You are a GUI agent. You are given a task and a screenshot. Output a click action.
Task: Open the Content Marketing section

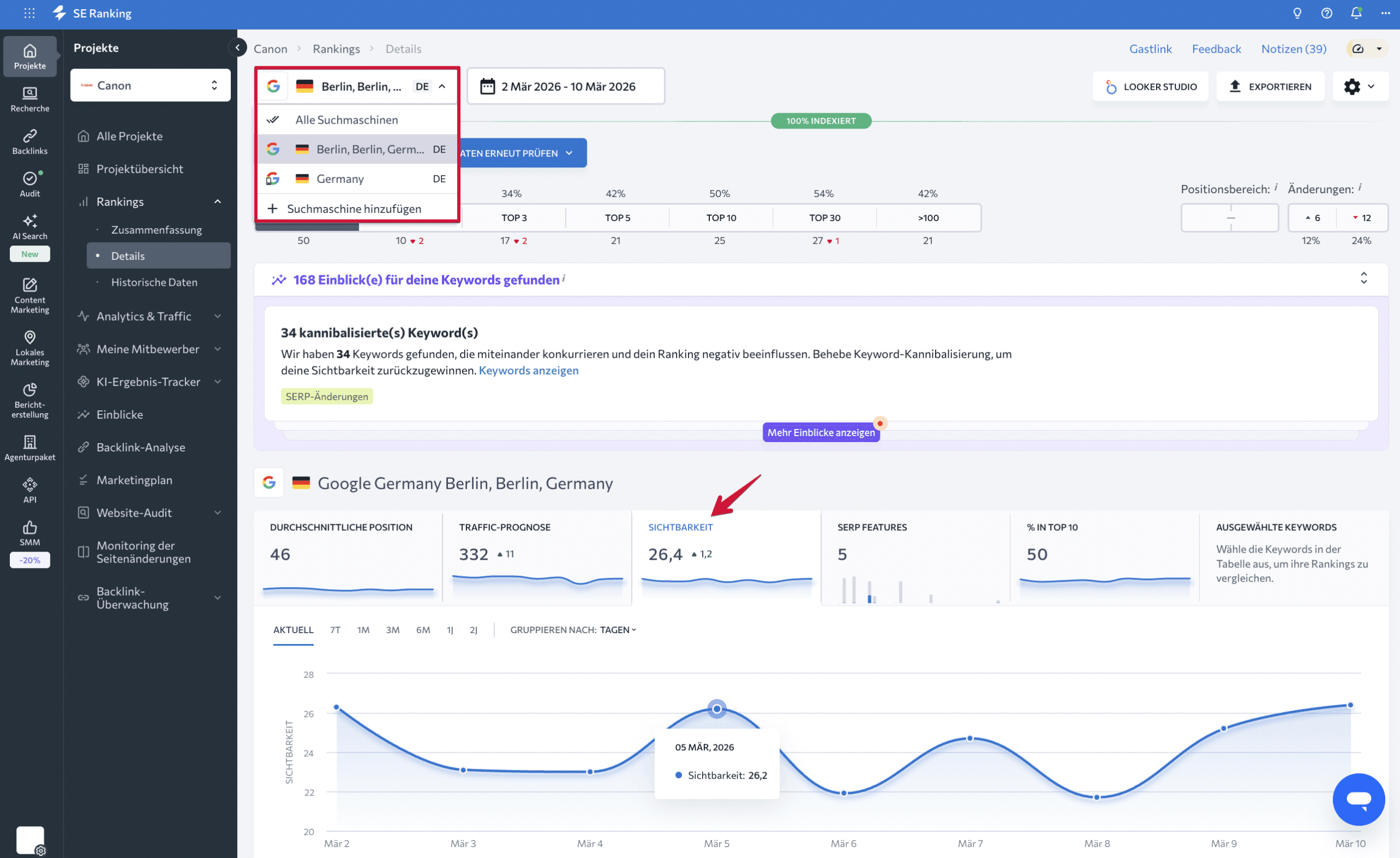(30, 294)
